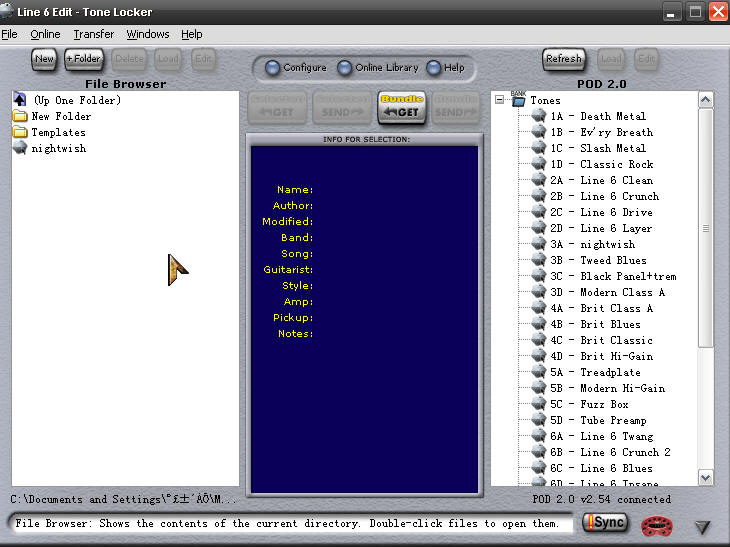This screenshot has height=547, width=730.
Task: Click tone icon for 4A - Brit Class A
Action: pos(539,308)
